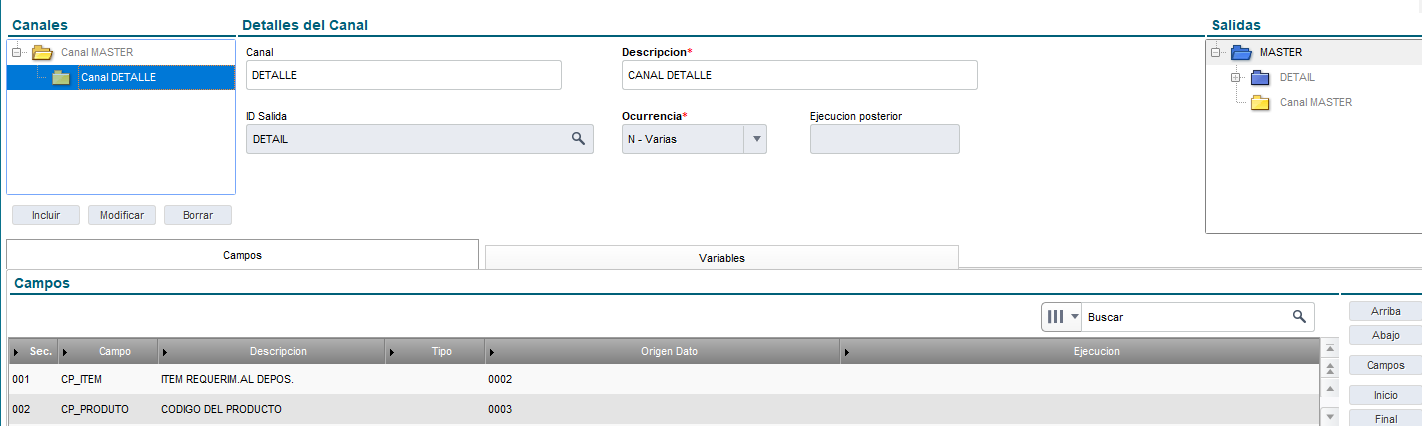The width and height of the screenshot is (1422, 426).
Task: Sort by the Origen Dato column header
Action: (663, 351)
